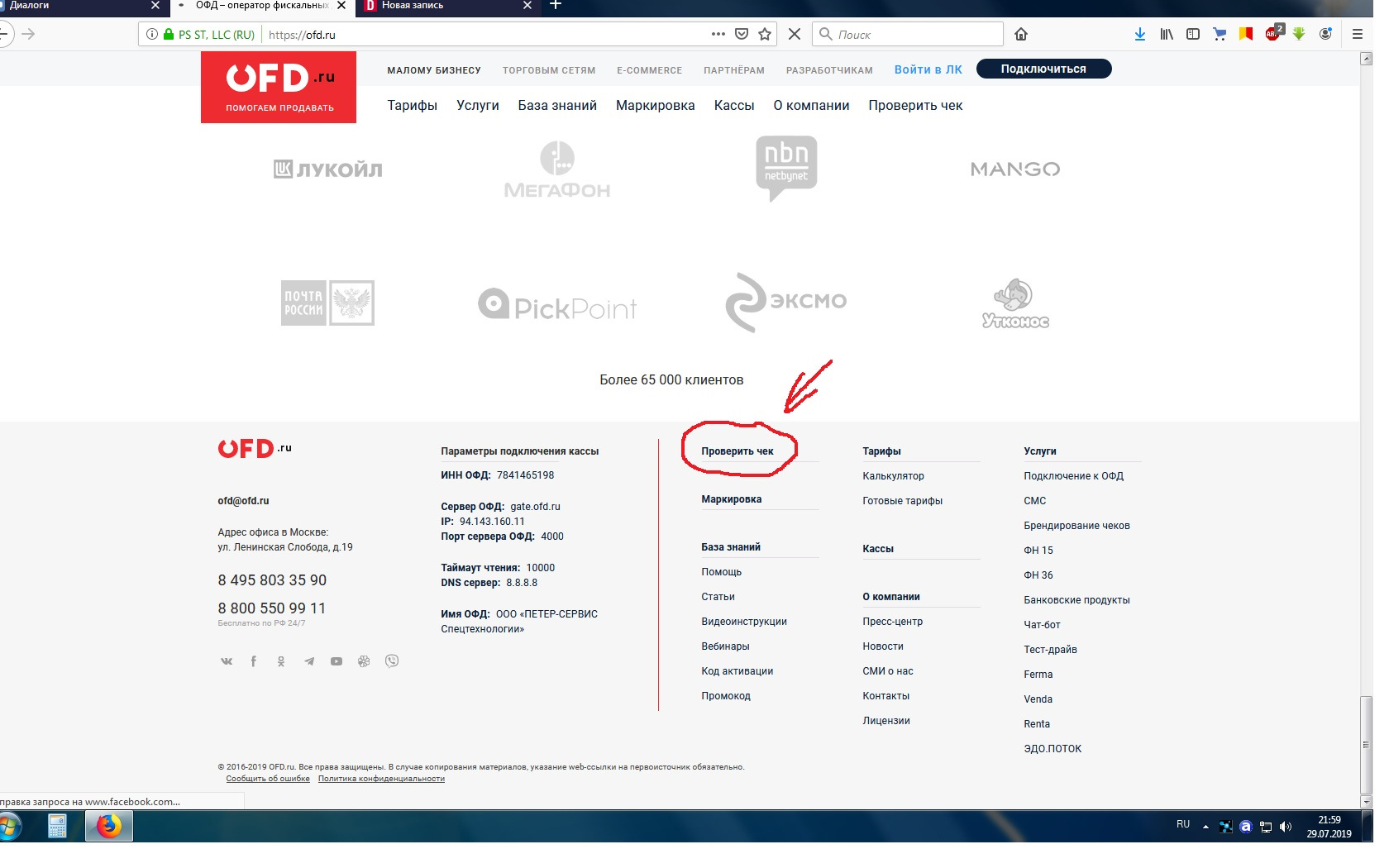Select ТОРГОВЫМ СЕТЯМ top menu item
Screen dimensions: 1389x868
coord(549,70)
